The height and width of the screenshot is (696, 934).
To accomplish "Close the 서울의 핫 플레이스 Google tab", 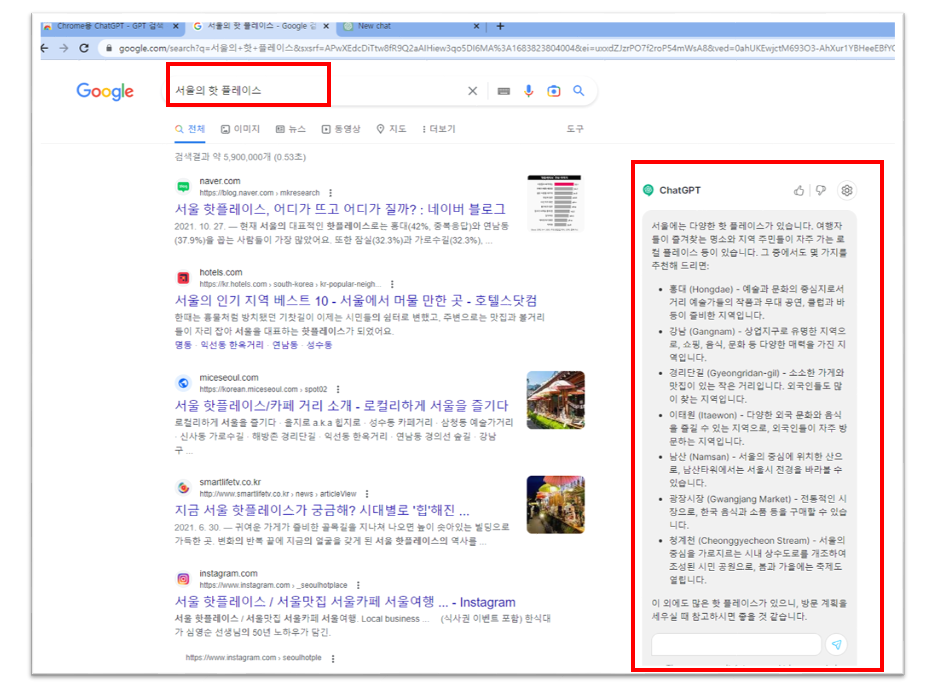I will click(326, 26).
